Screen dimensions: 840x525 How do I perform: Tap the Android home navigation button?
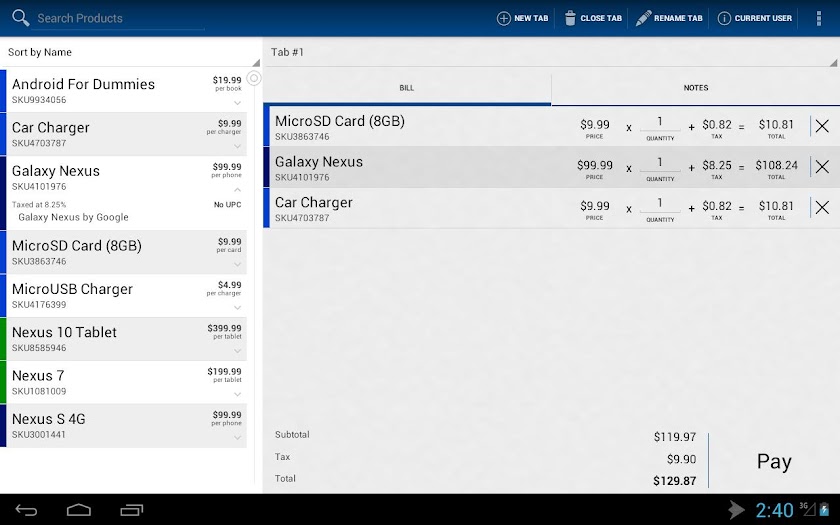[x=79, y=510]
